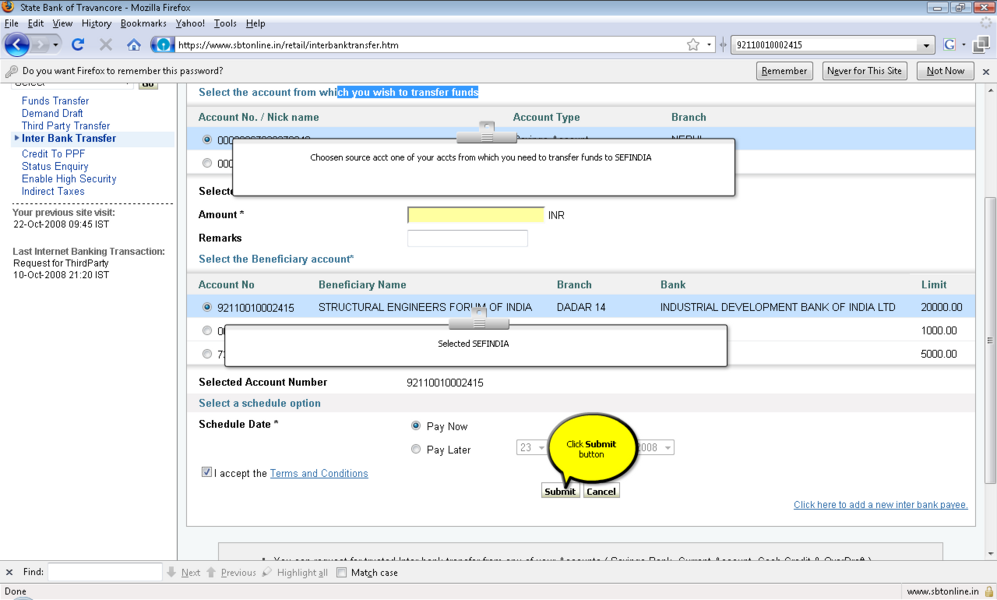Click the padlock security icon in status bar
The image size is (997, 600).
(x=988, y=591)
